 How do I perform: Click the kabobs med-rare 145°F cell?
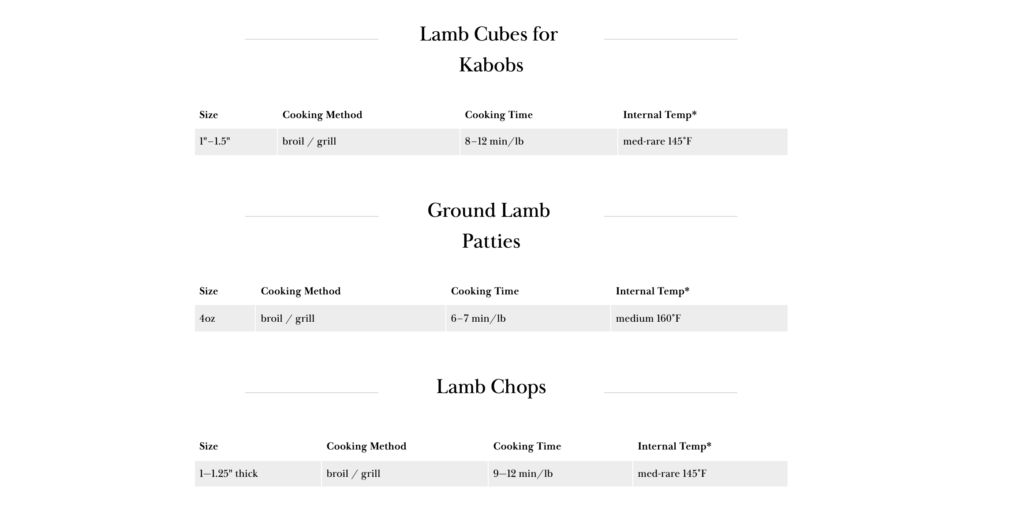coord(703,142)
